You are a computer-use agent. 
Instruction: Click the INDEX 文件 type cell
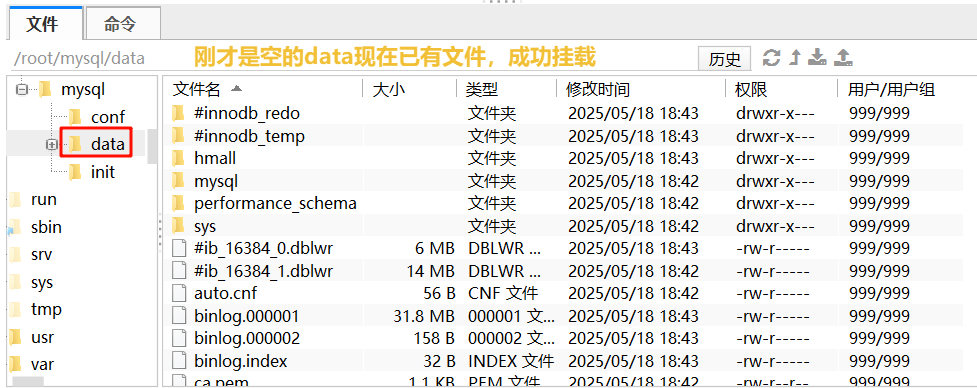pyautogui.click(x=511, y=361)
